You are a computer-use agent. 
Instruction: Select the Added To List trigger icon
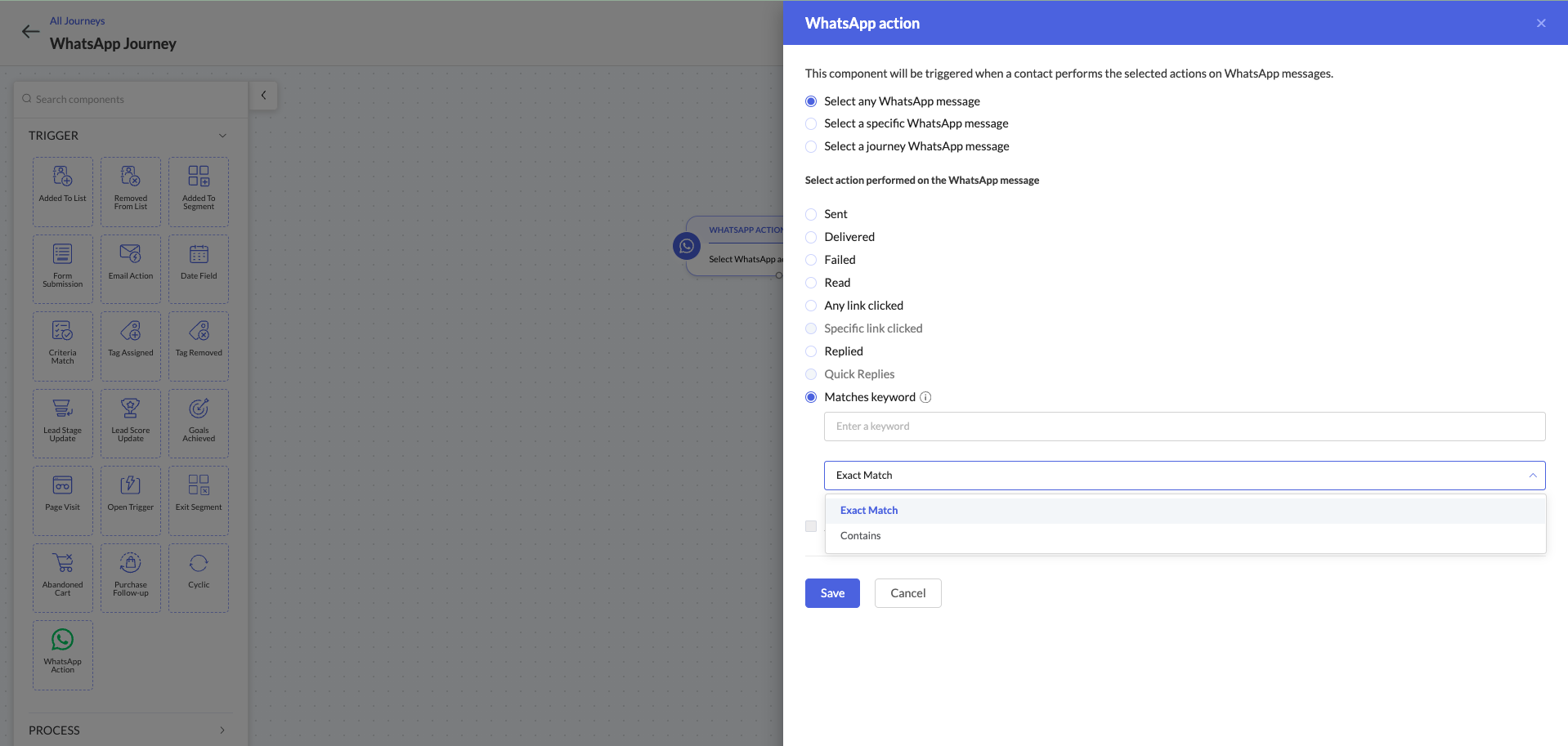pyautogui.click(x=63, y=176)
